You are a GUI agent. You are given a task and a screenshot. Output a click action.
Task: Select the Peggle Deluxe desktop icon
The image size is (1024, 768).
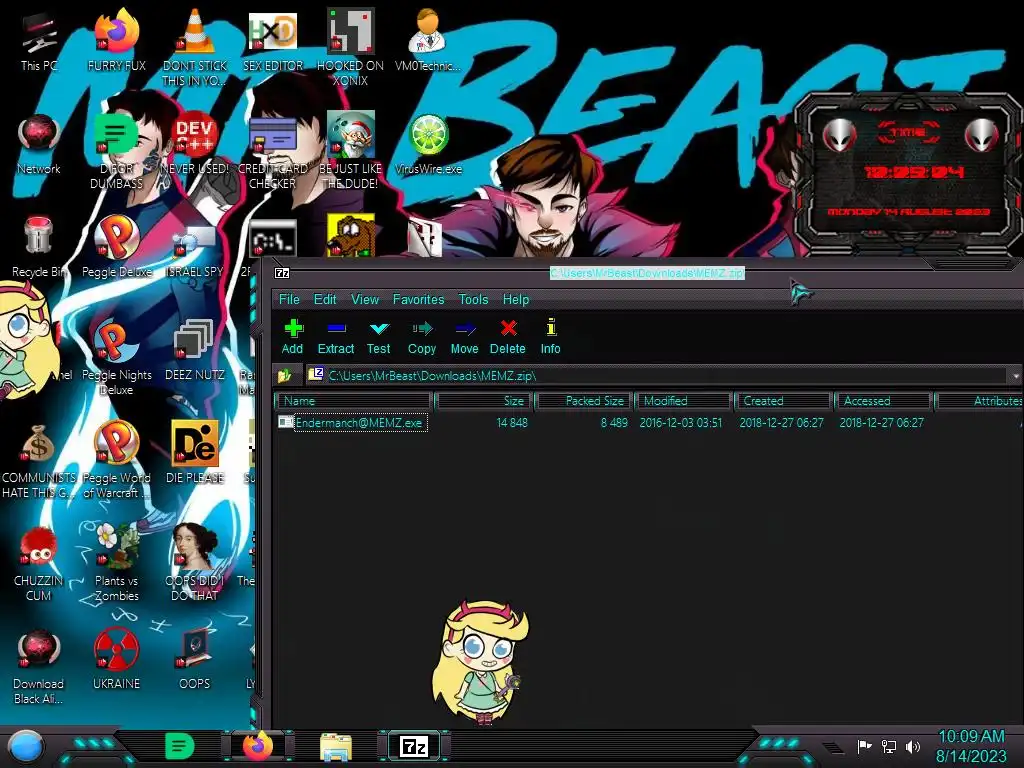[116, 248]
